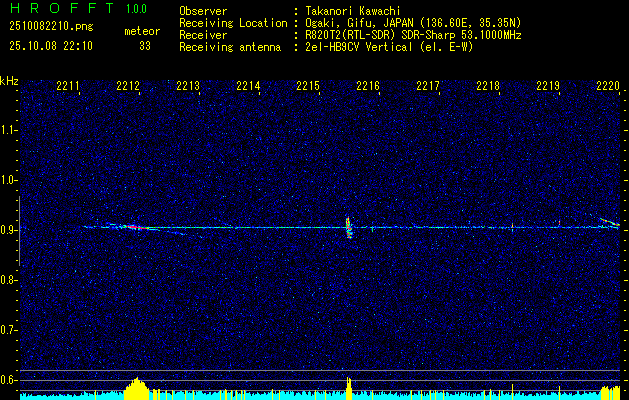Screen dimensions: 629x400
Task: Click the small echo spike near 2218.3
Action: (512, 227)
